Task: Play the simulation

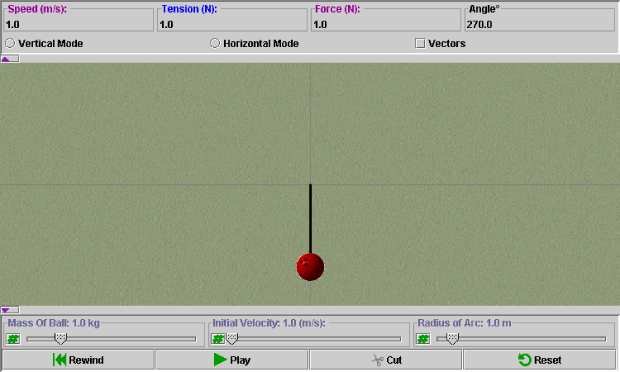Action: (x=232, y=360)
